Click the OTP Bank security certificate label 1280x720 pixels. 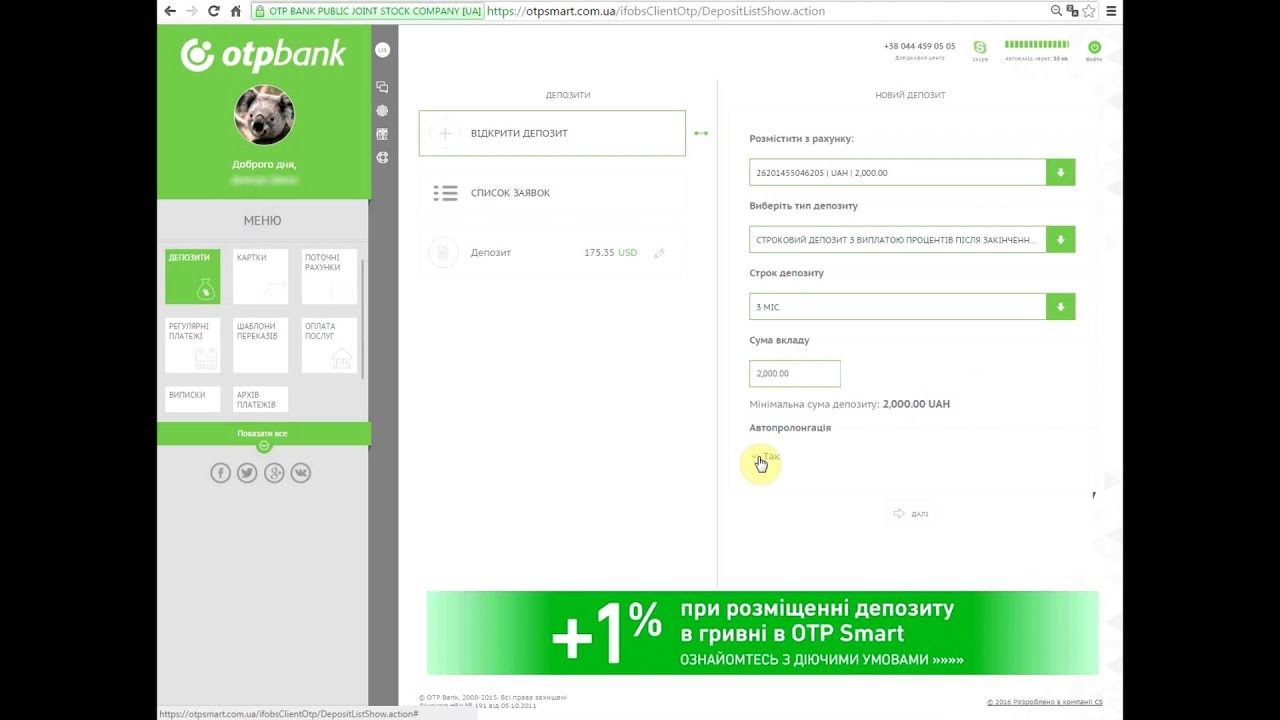(x=368, y=11)
